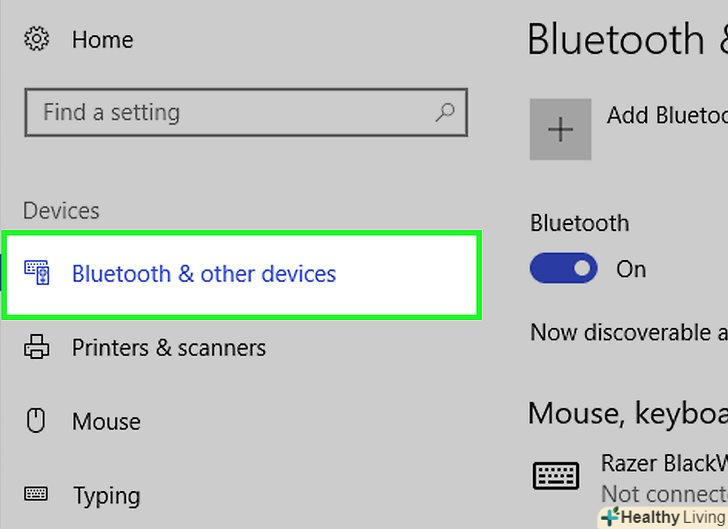Click the Typing keyboard icon
This screenshot has width=728, height=529.
coord(37,494)
